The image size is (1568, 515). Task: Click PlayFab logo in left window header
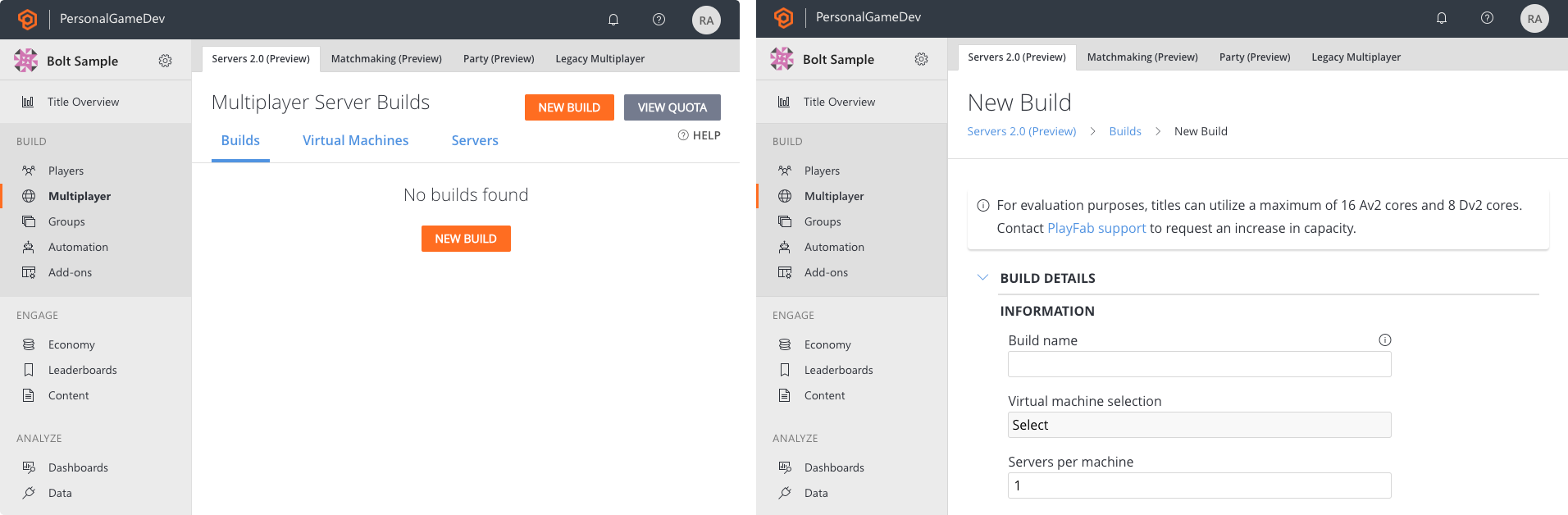(28, 19)
